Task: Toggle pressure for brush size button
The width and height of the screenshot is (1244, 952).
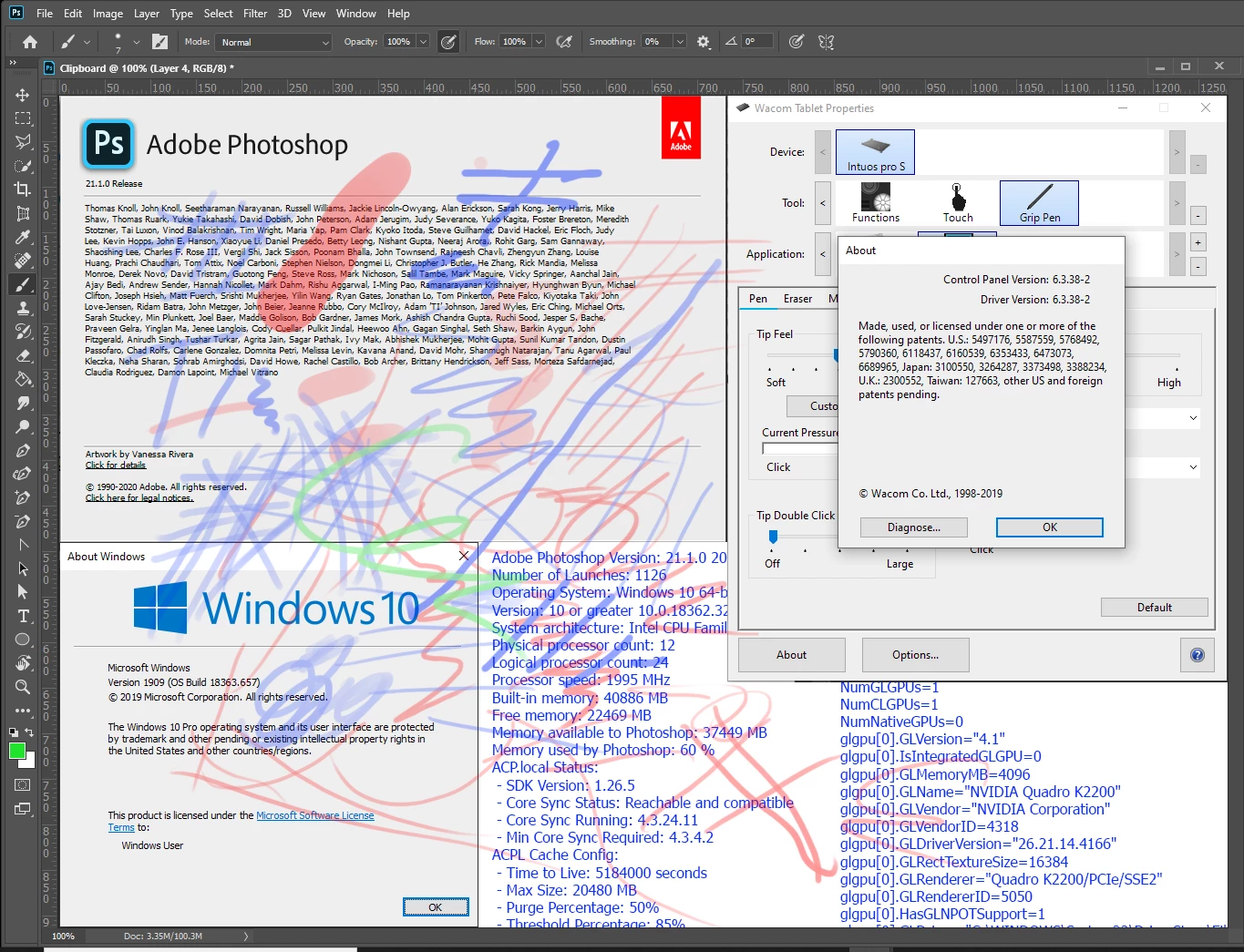Action: click(796, 42)
